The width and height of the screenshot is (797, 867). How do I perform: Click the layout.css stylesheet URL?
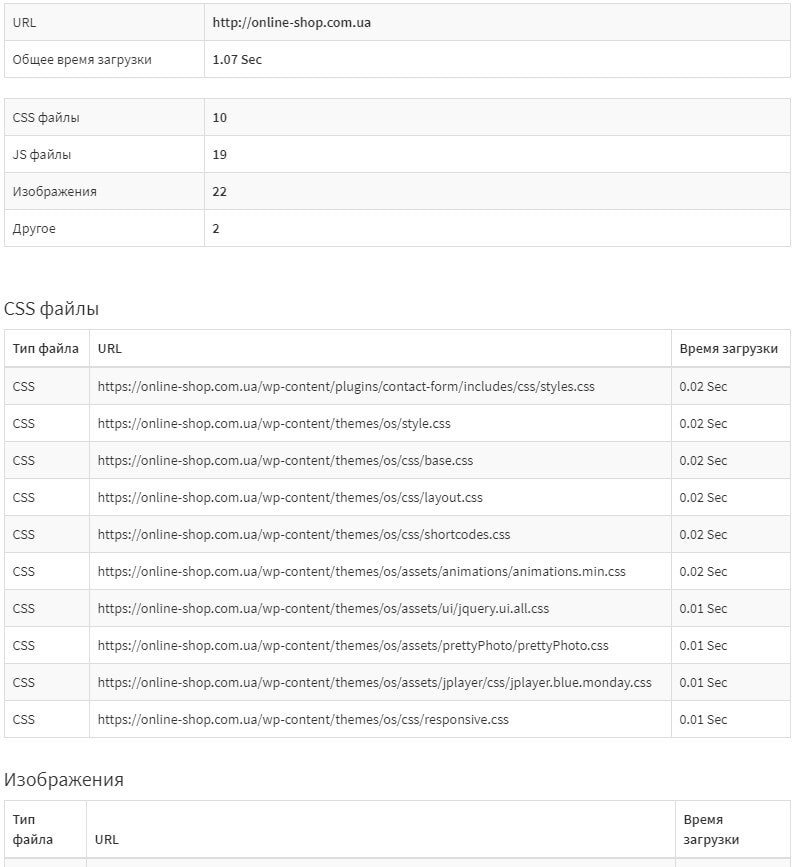click(x=290, y=497)
